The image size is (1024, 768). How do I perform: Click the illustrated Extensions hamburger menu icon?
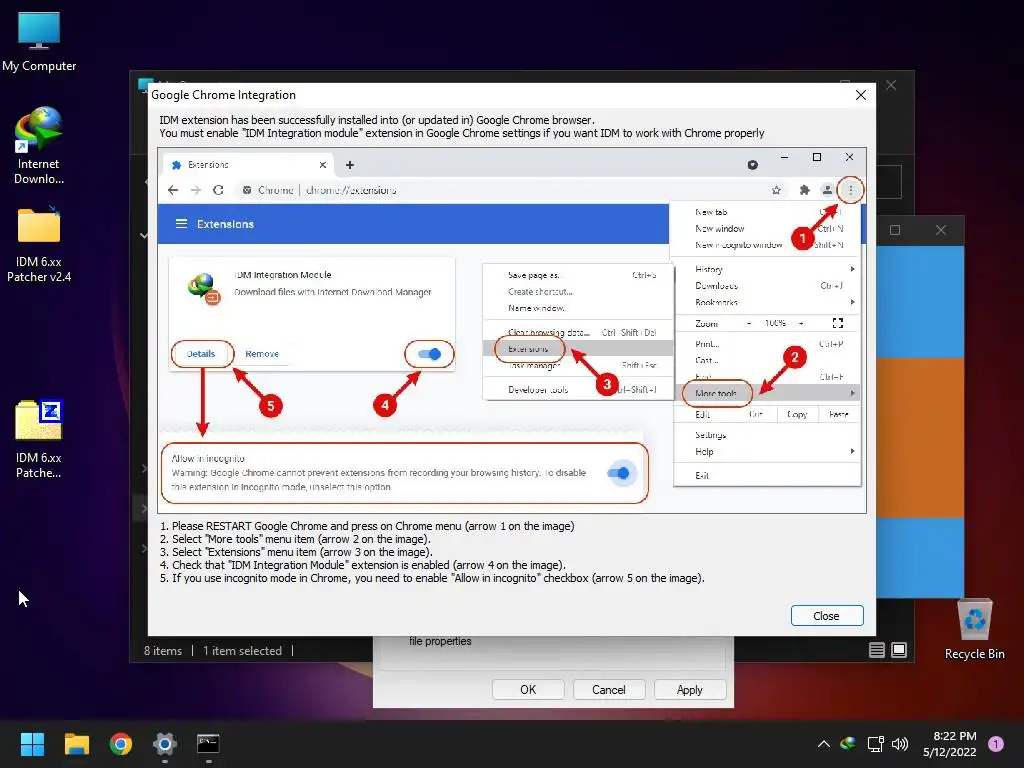181,224
